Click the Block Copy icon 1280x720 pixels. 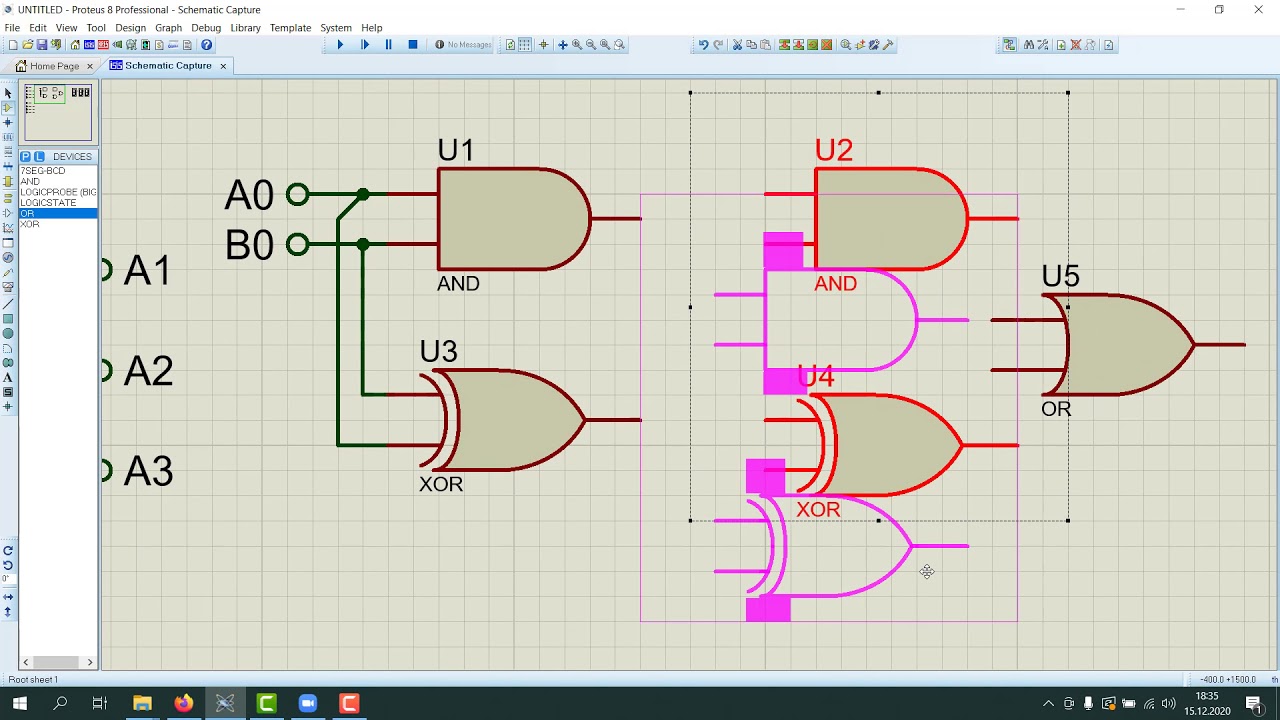point(784,45)
